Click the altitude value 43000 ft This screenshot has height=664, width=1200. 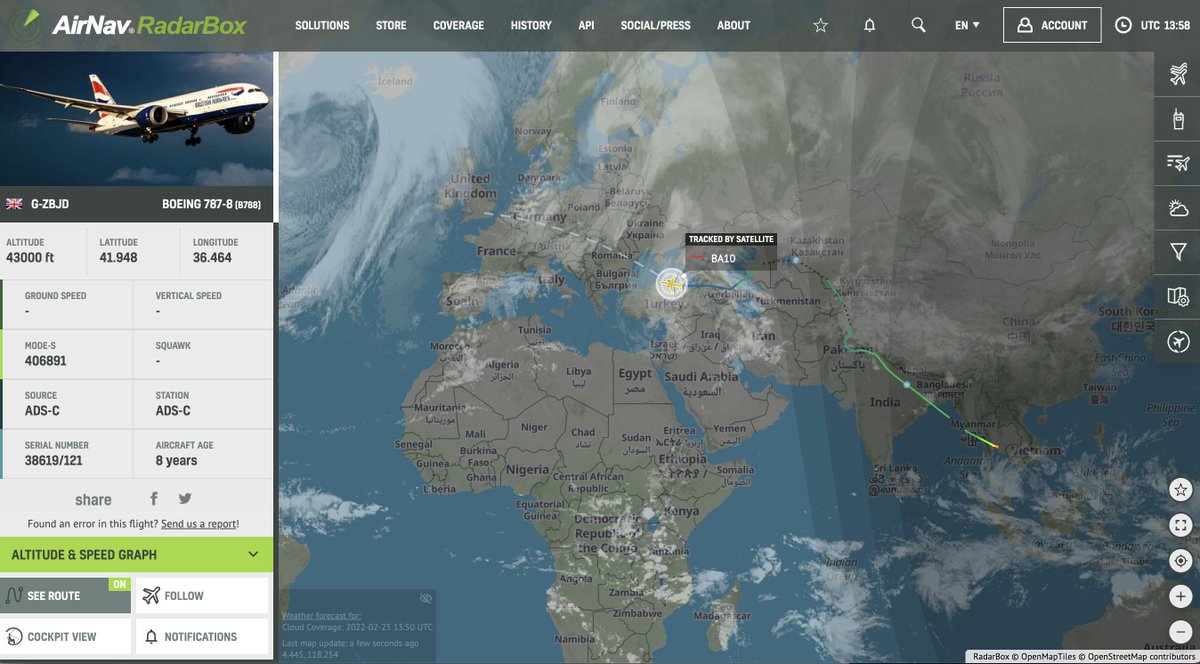[x=30, y=258]
